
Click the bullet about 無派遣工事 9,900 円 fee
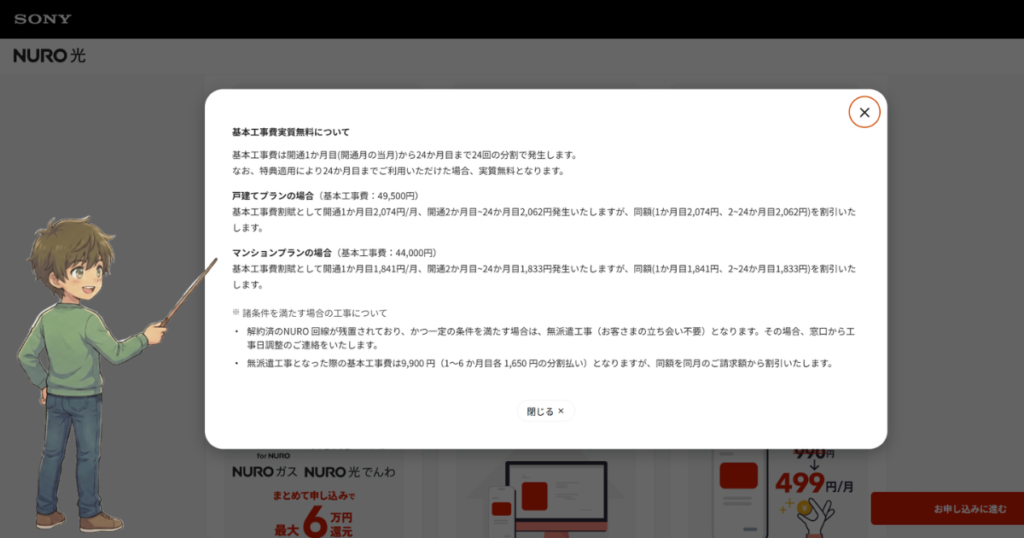(x=539, y=363)
